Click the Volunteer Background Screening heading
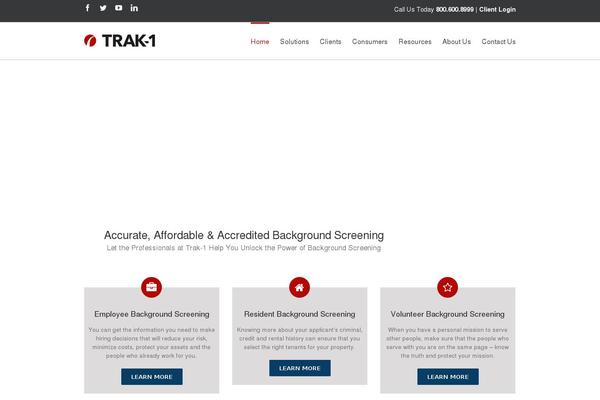The height and width of the screenshot is (400, 600). (447, 314)
